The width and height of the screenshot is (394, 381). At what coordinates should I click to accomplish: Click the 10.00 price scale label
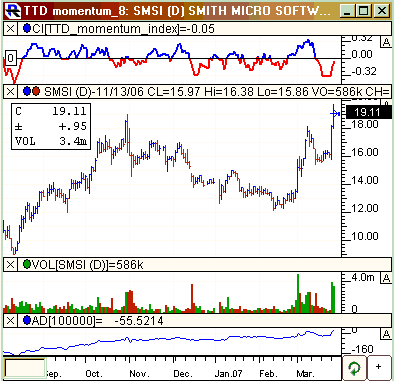pos(365,236)
